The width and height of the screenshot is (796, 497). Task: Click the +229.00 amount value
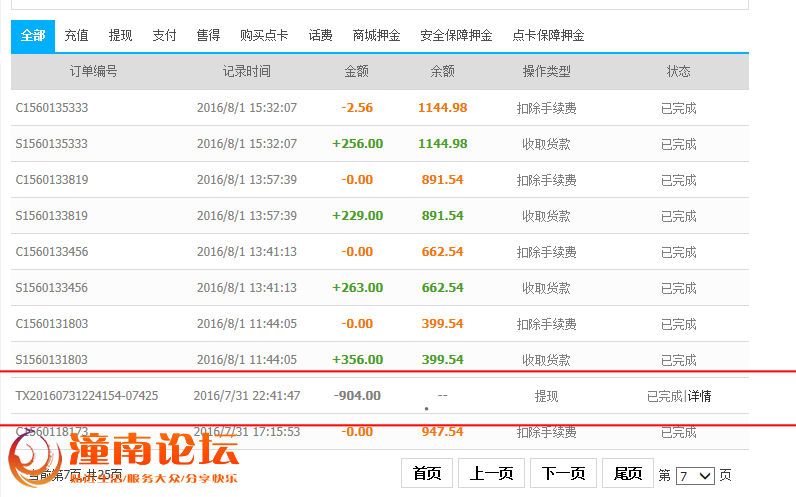357,216
